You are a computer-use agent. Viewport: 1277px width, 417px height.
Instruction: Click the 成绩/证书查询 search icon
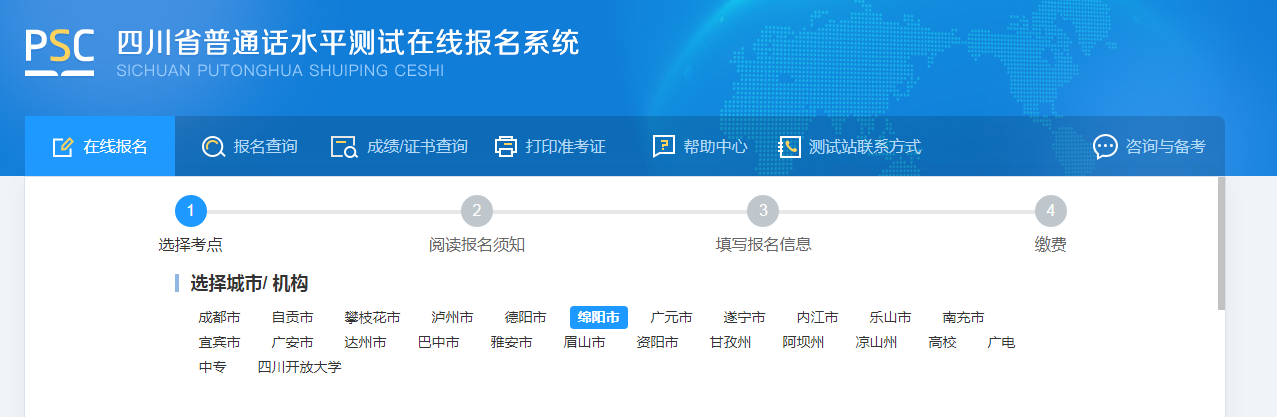point(344,147)
